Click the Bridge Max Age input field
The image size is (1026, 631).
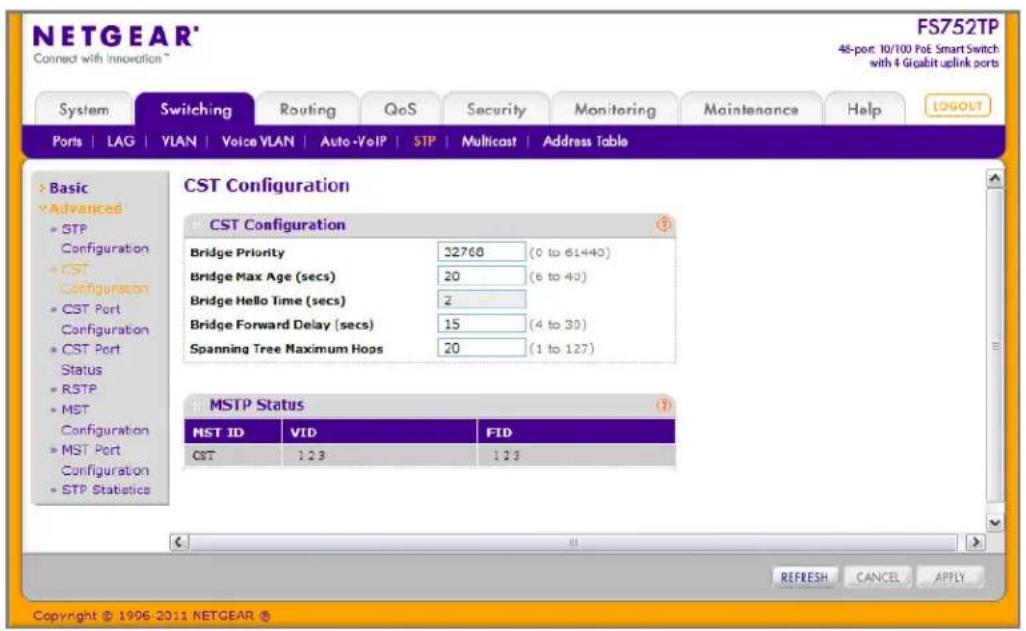481,276
